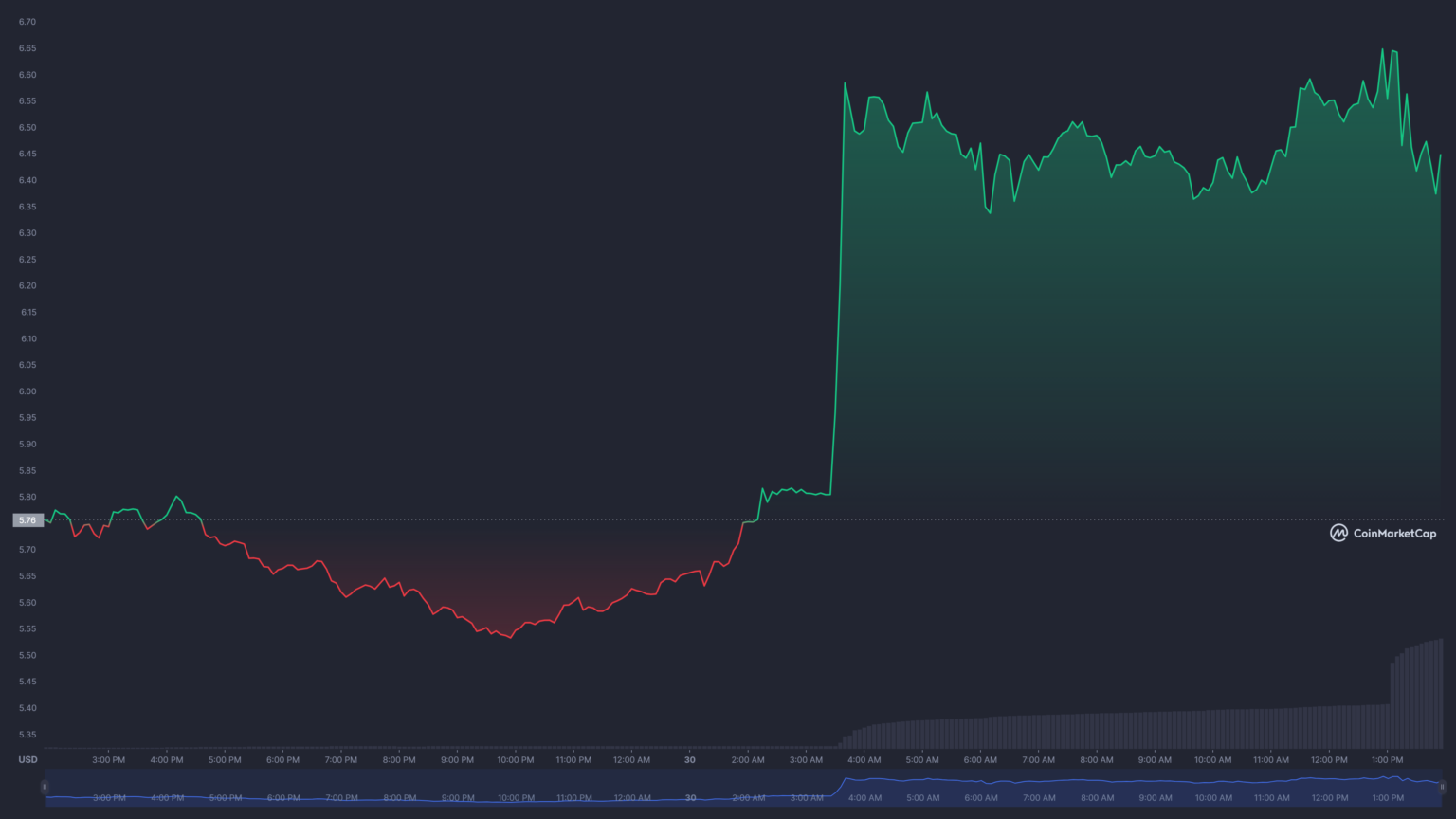Click the CoinMarketCap watermark text

pos(1394,533)
